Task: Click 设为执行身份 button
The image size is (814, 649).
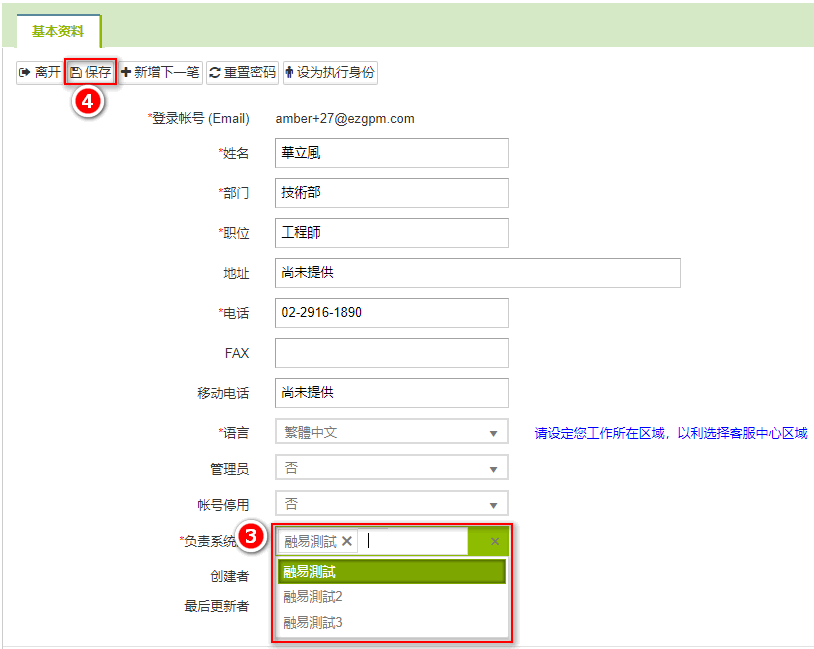Action: [x=330, y=73]
